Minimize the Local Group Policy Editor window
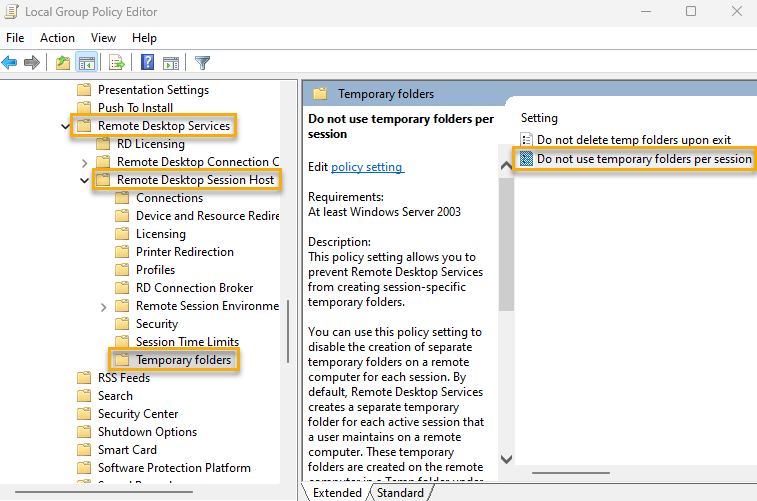The image size is (757, 501). point(646,11)
